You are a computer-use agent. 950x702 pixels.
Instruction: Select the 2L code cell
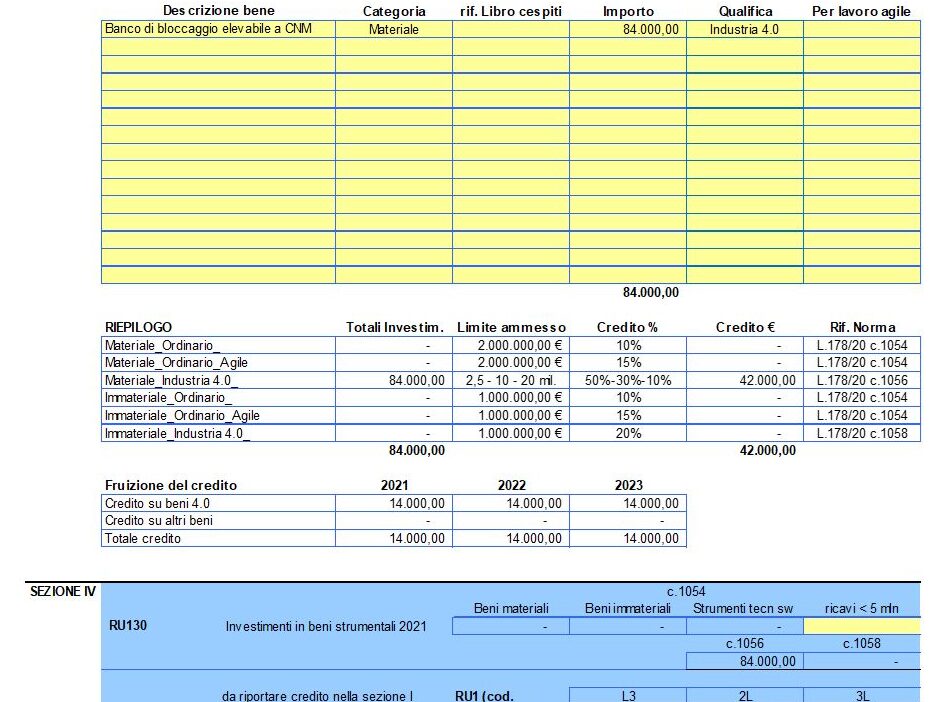pos(745,695)
